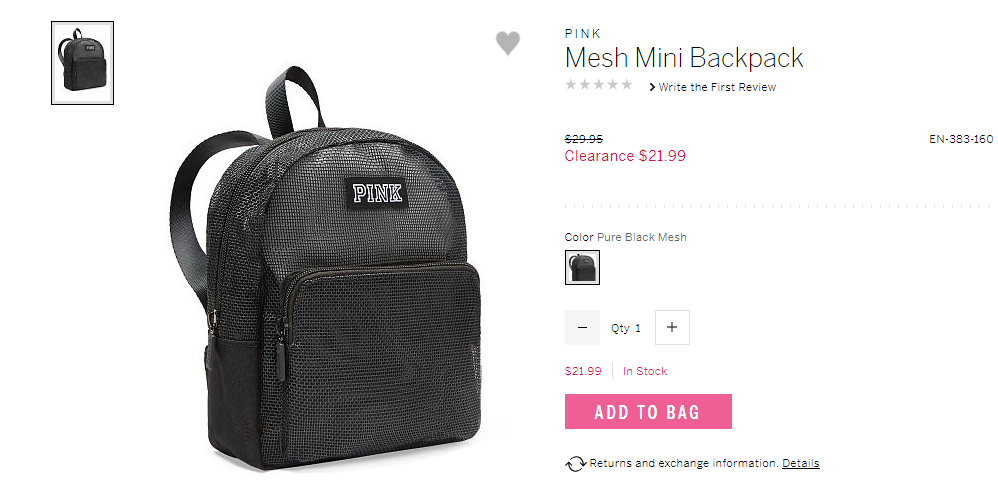998x492 pixels.
Task: Increase quantity with plus button
Action: (672, 327)
